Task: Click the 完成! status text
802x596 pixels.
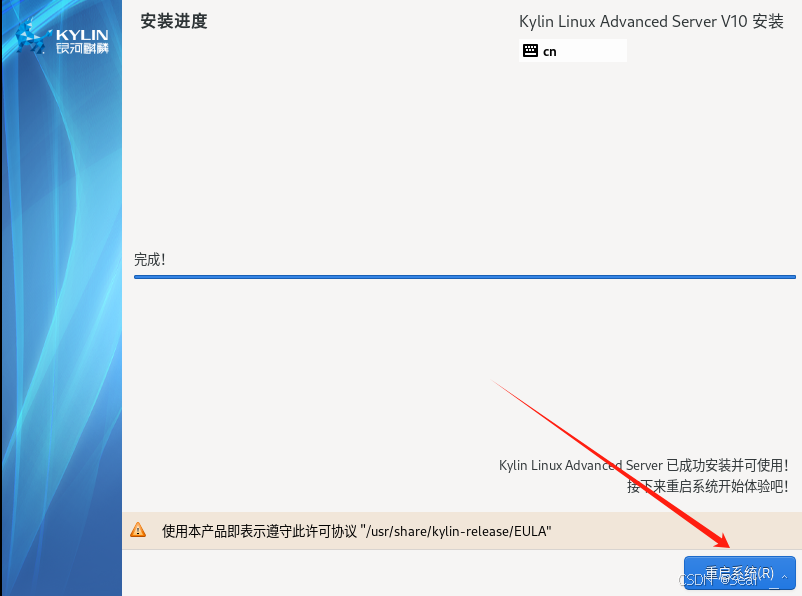Action: point(149,260)
